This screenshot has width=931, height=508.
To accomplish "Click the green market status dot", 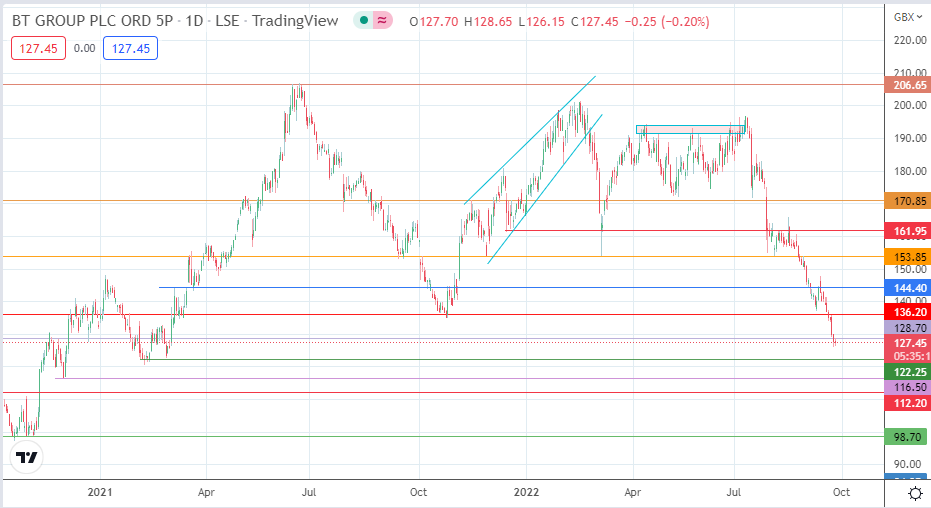I will 364,21.
